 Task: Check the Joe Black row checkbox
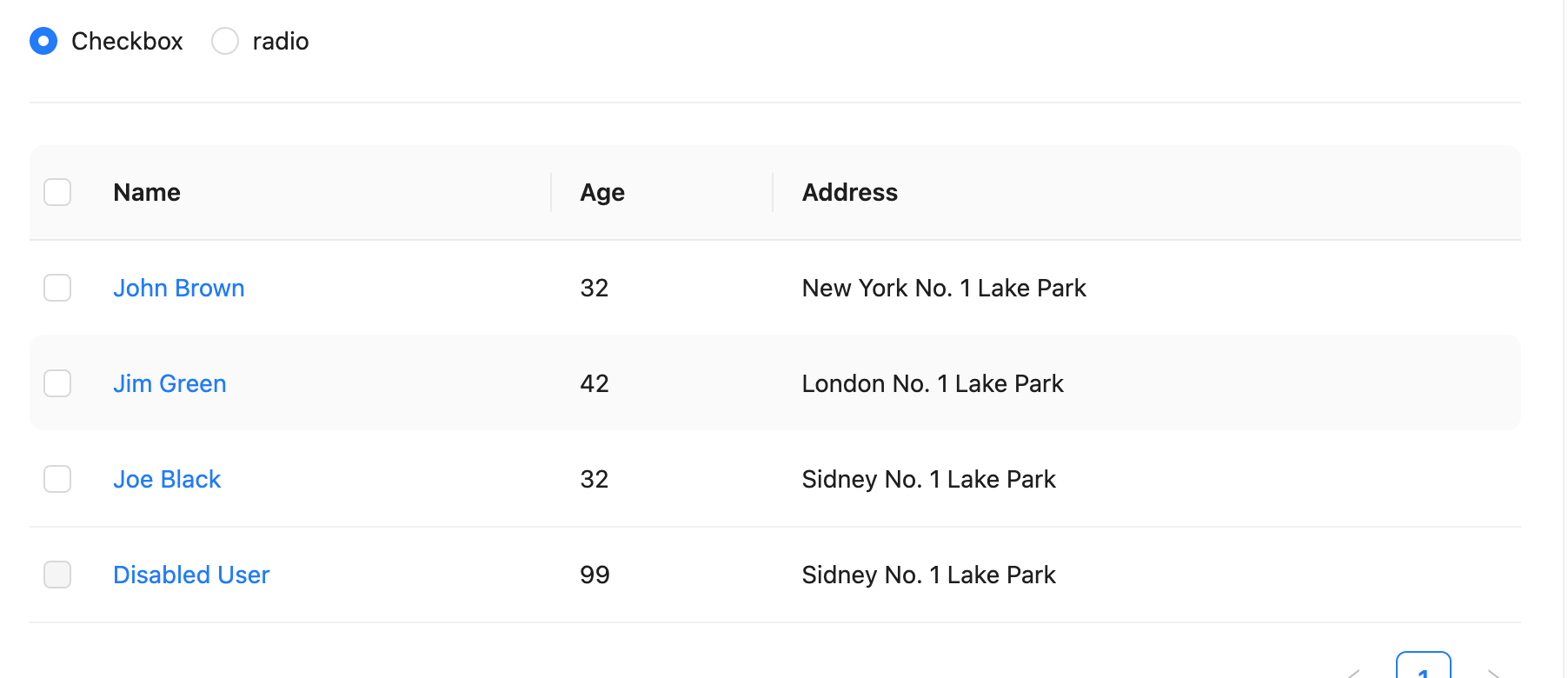tap(57, 479)
